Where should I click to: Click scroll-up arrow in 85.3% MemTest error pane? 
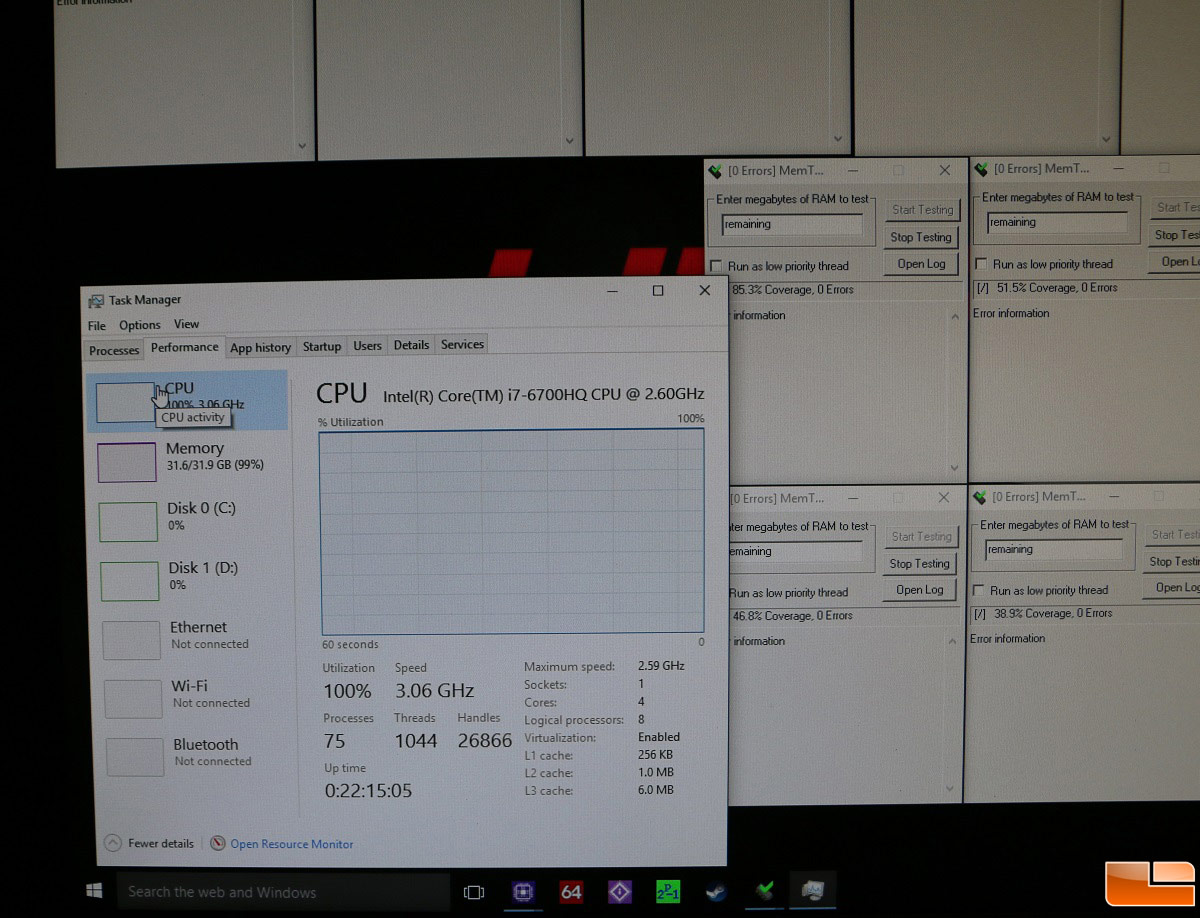[x=954, y=317]
